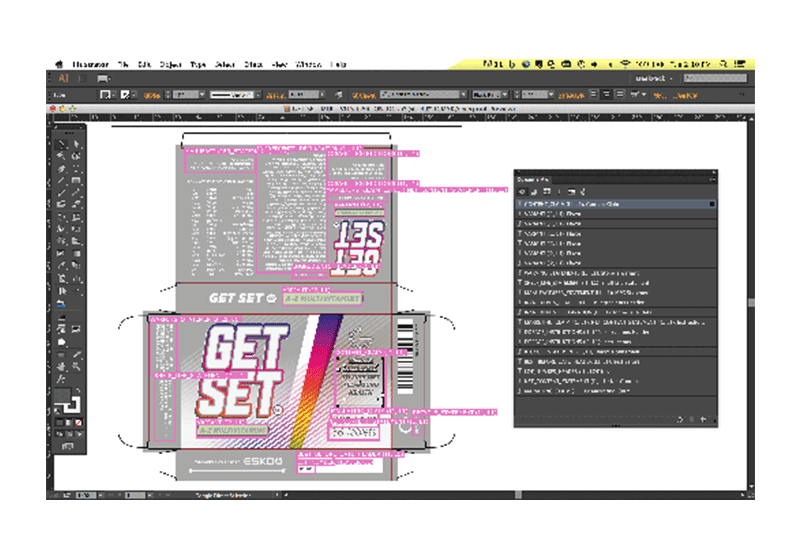Click the Ai application logo
Screen dimensions: 800x559
pyautogui.click(x=63, y=79)
